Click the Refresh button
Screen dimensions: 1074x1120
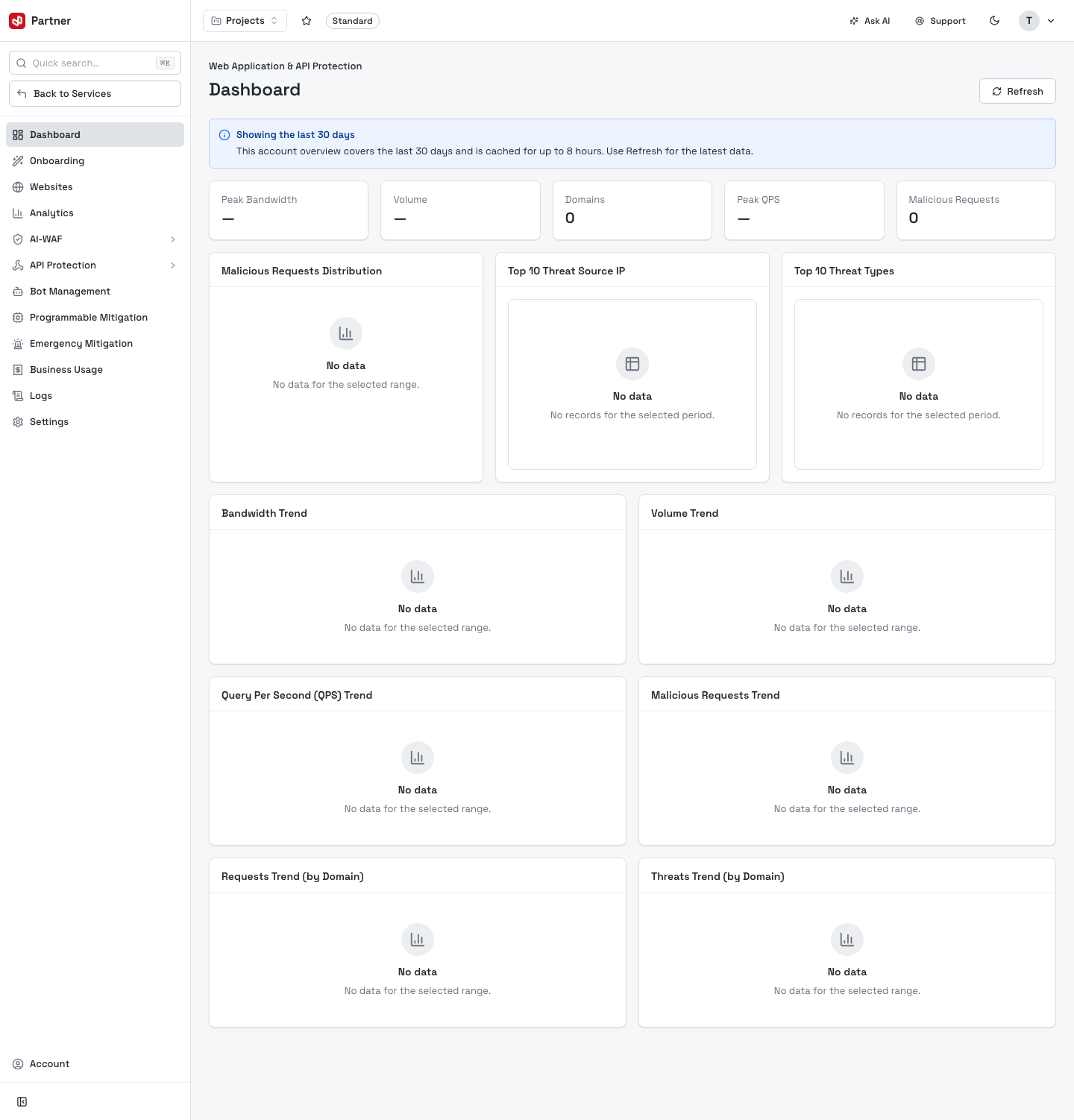[1017, 91]
